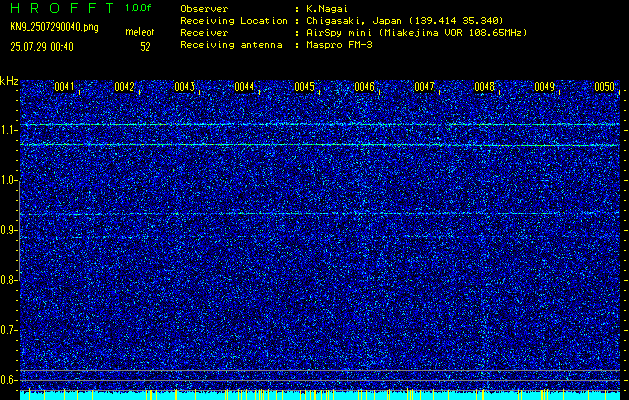Click the 0.7 kHz axis label
Image resolution: width=629 pixels, height=400 pixels.
[8, 330]
